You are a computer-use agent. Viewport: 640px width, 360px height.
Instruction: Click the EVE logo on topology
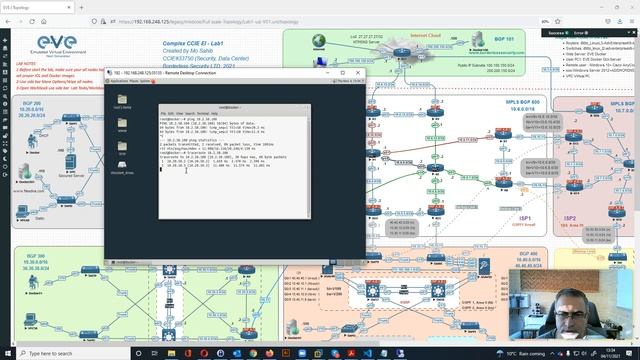tap(57, 45)
